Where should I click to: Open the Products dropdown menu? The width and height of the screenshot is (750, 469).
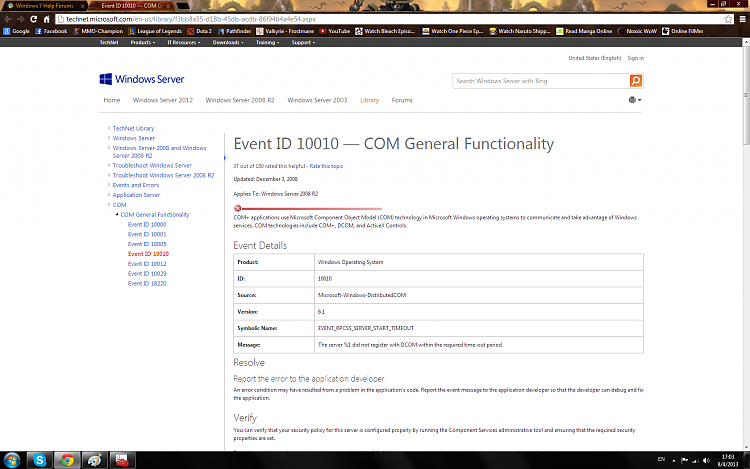pos(143,43)
